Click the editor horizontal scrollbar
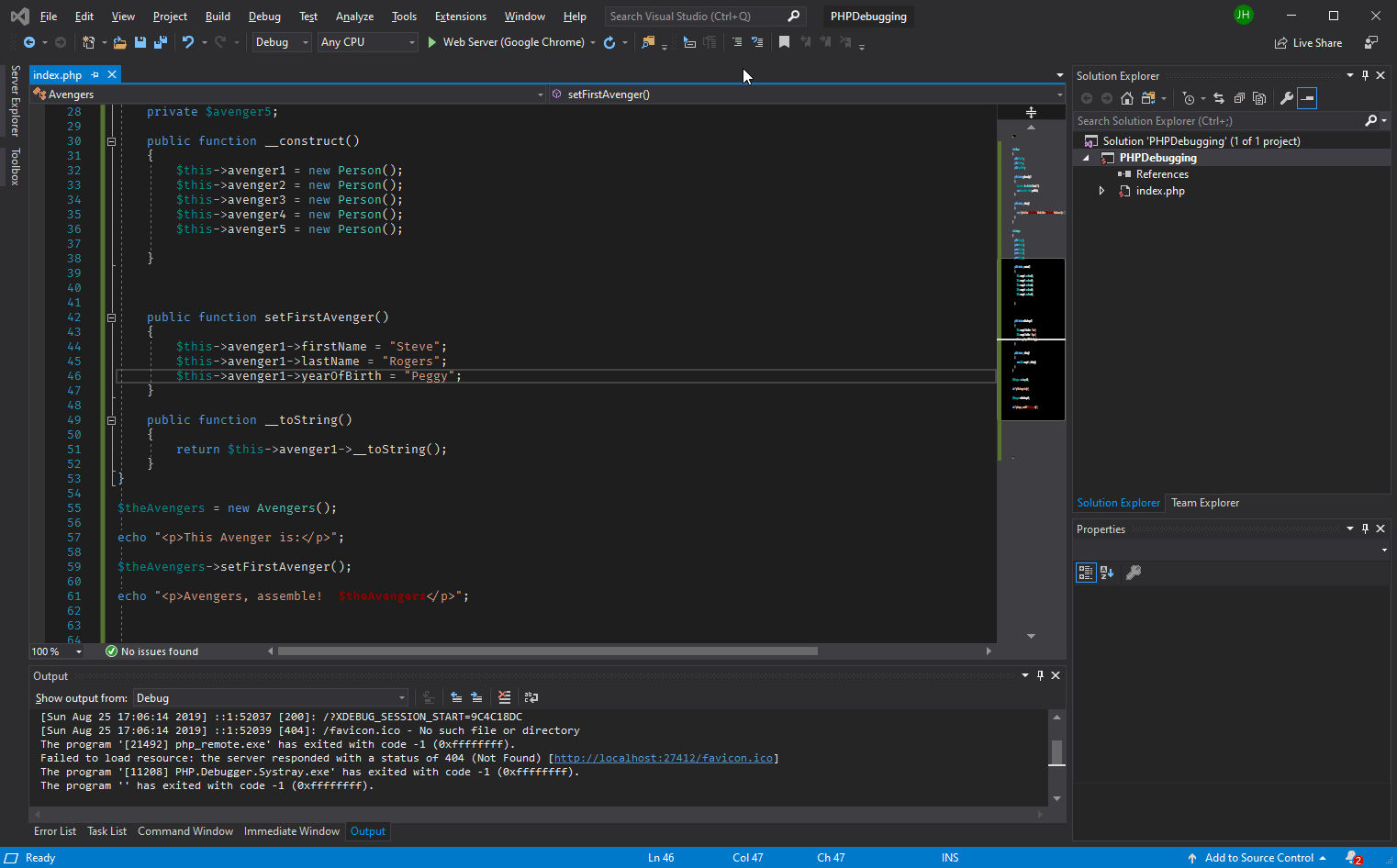Viewport: 1397px width, 868px height. tap(548, 651)
